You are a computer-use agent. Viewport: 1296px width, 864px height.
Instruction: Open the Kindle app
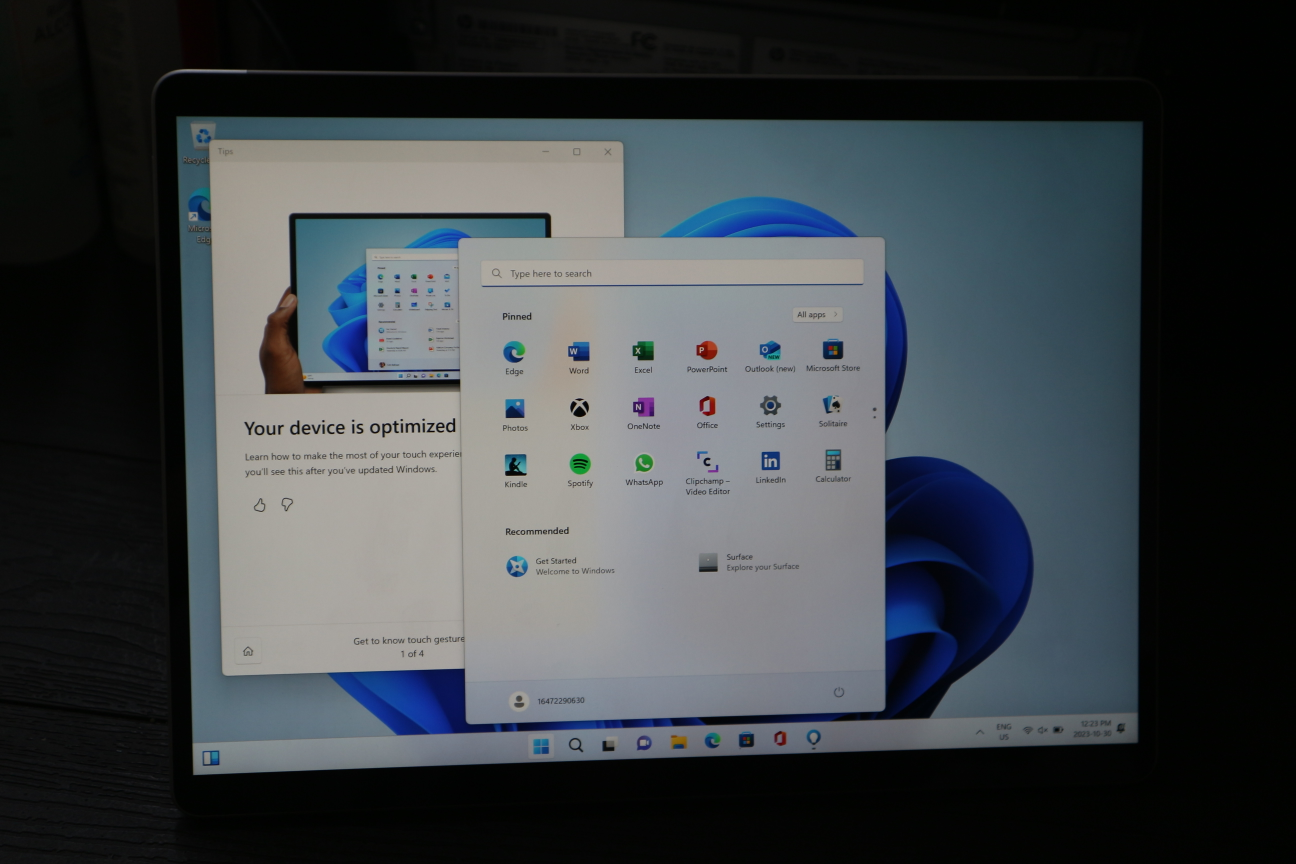516,470
